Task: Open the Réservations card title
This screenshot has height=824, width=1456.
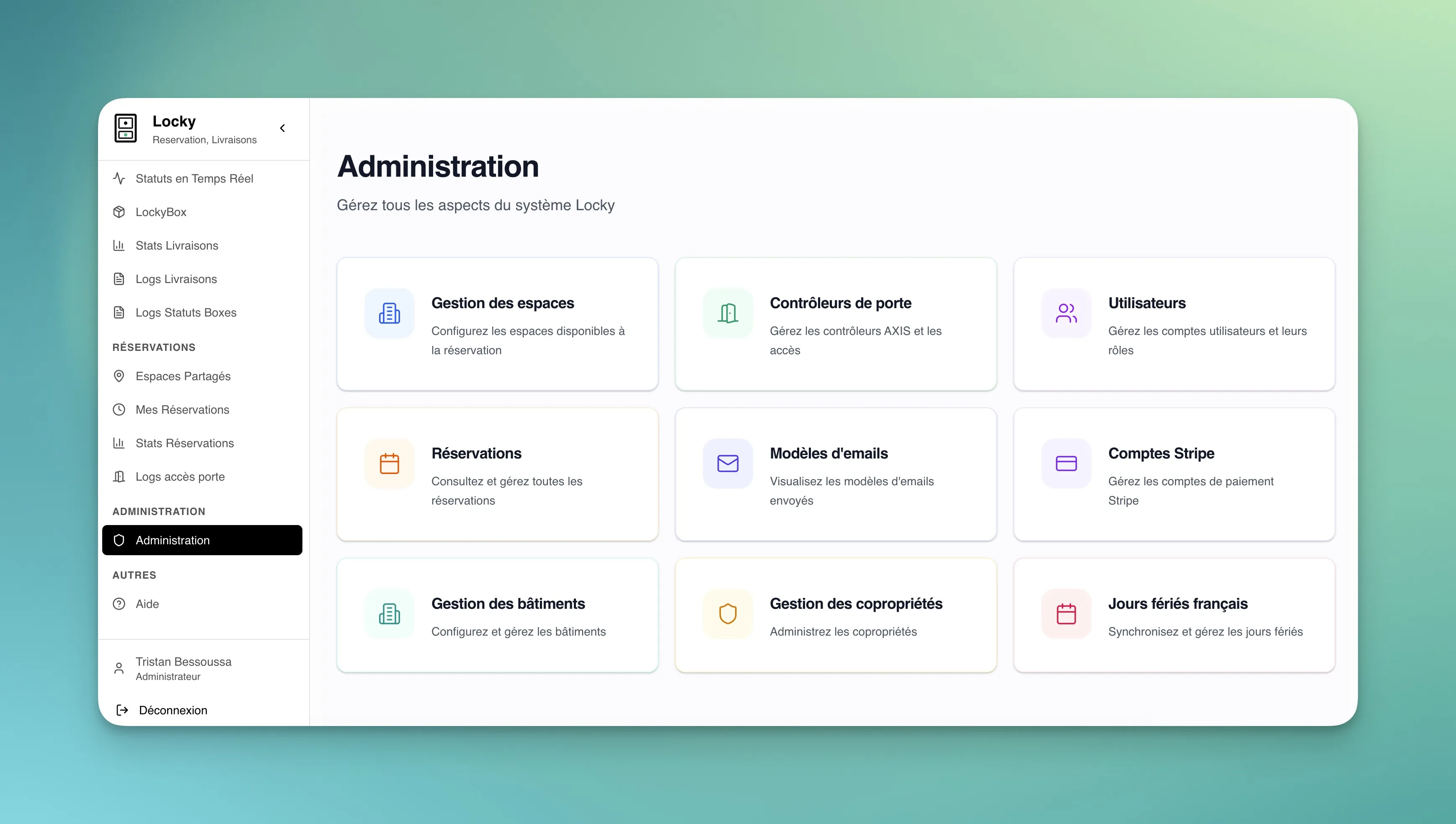Action: click(x=476, y=453)
